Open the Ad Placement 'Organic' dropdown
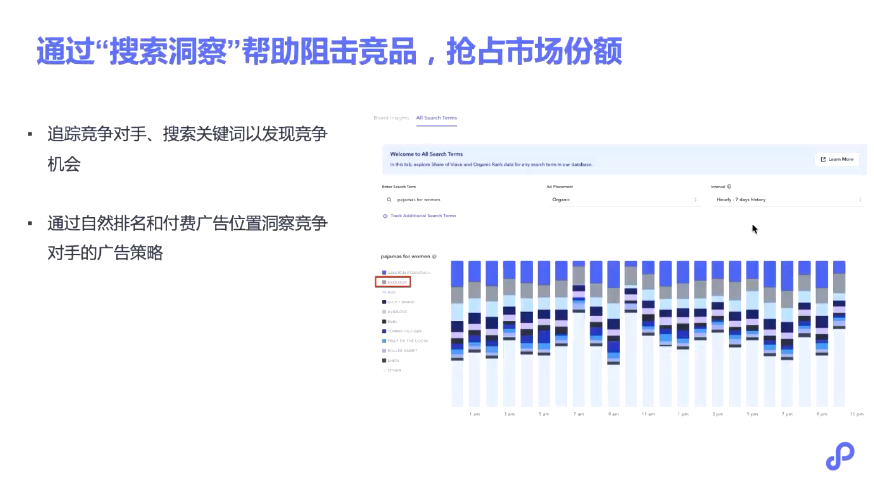 coord(623,200)
